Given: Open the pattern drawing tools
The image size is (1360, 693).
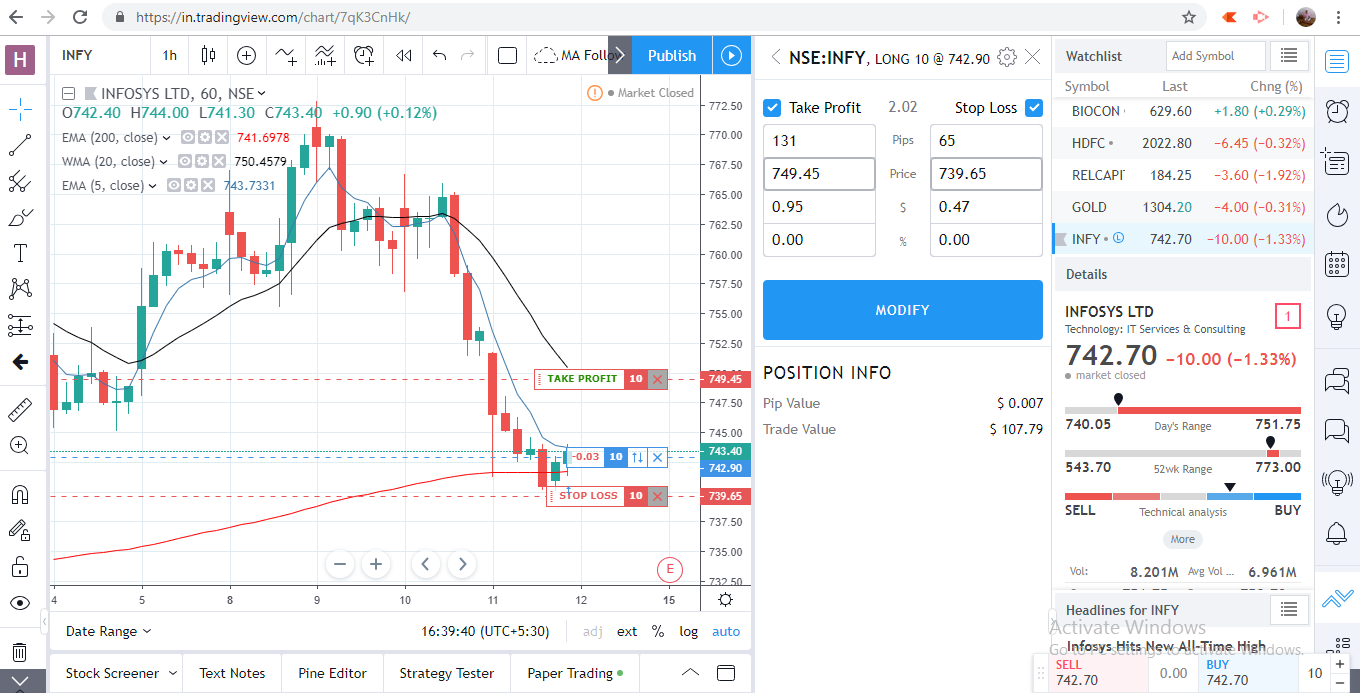Looking at the screenshot, I should [x=19, y=289].
